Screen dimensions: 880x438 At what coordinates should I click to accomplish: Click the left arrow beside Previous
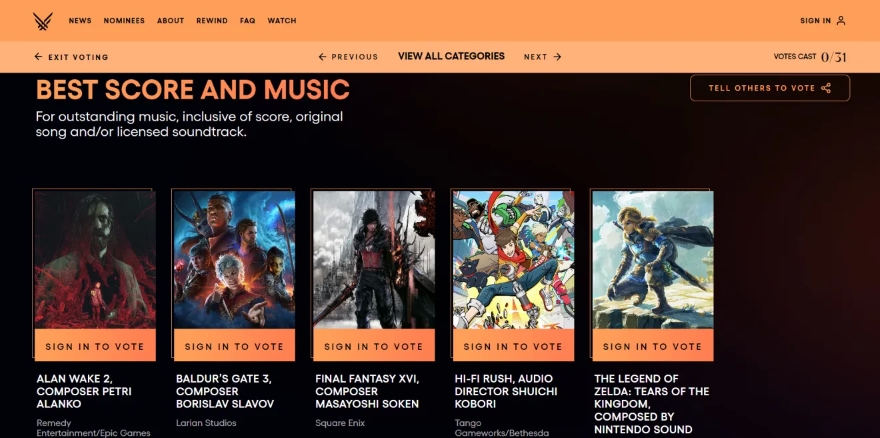pyautogui.click(x=322, y=57)
